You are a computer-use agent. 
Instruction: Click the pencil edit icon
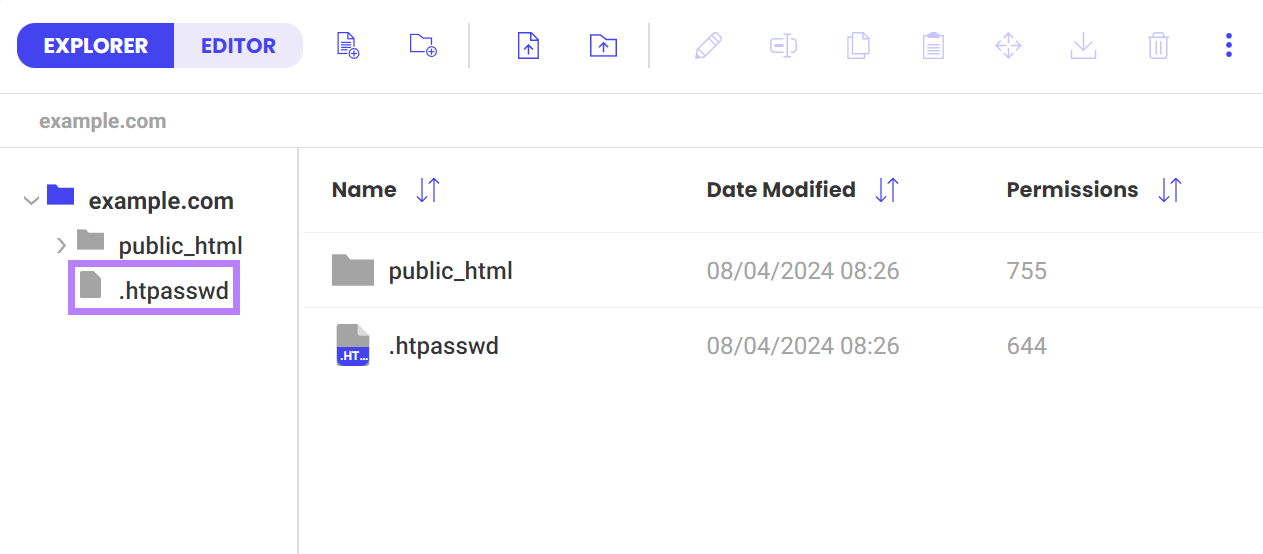pyautogui.click(x=708, y=45)
